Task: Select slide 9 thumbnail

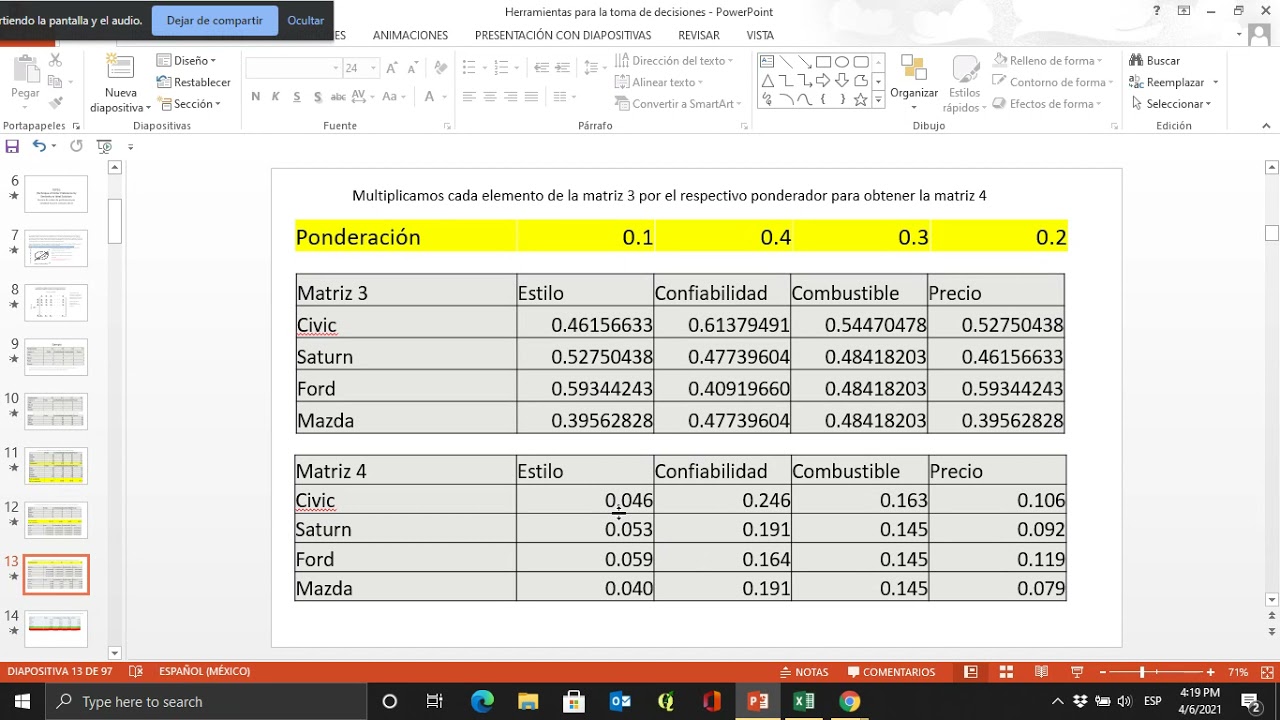Action: click(x=56, y=356)
